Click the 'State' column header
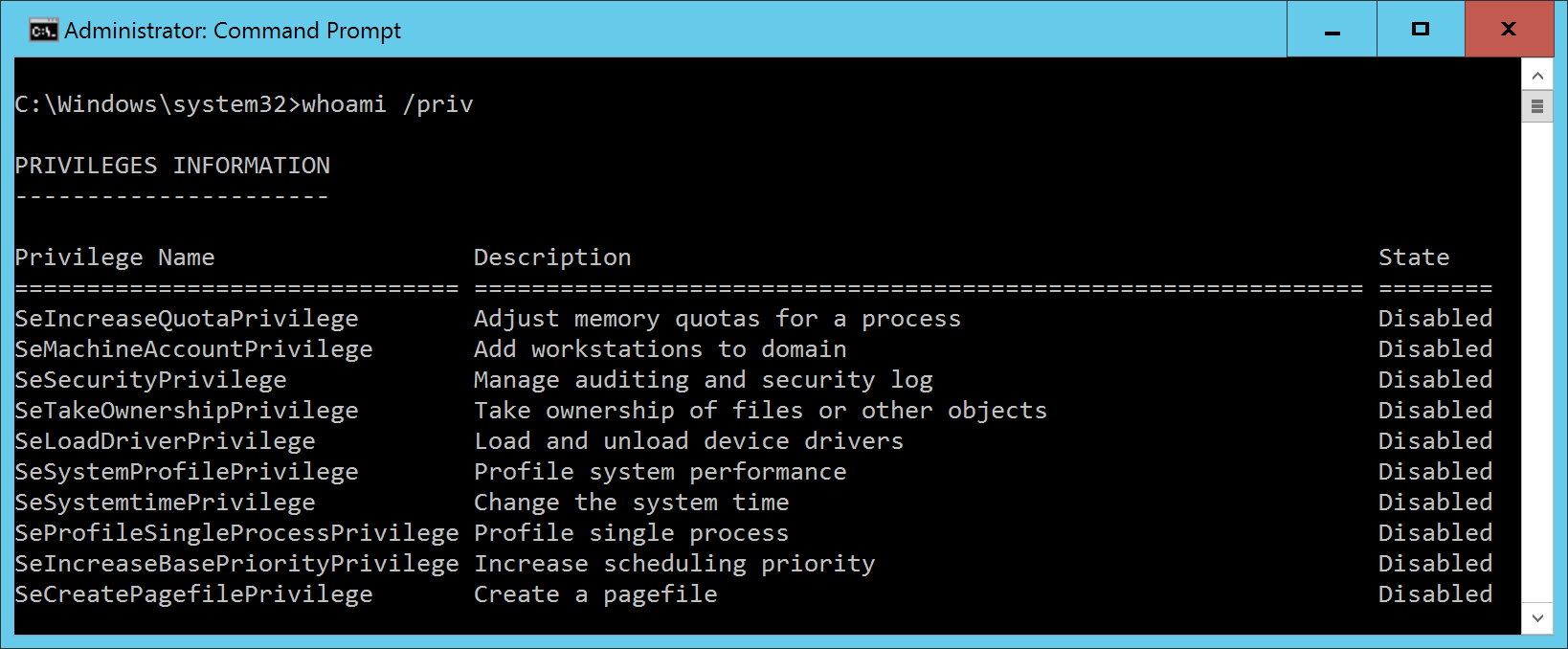This screenshot has width=1568, height=649. click(1414, 257)
